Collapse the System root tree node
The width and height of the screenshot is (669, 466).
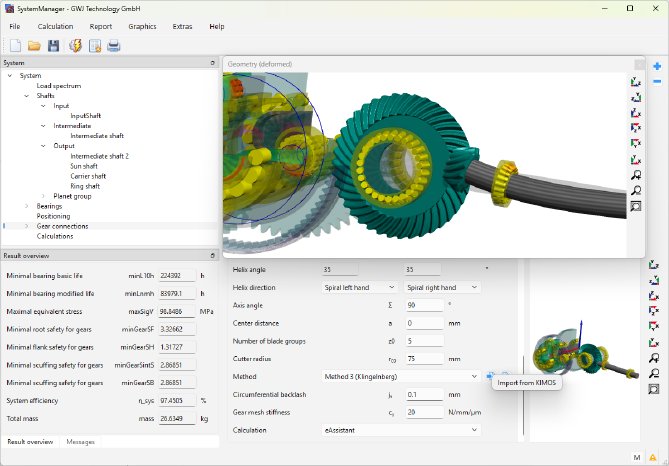click(x=10, y=76)
